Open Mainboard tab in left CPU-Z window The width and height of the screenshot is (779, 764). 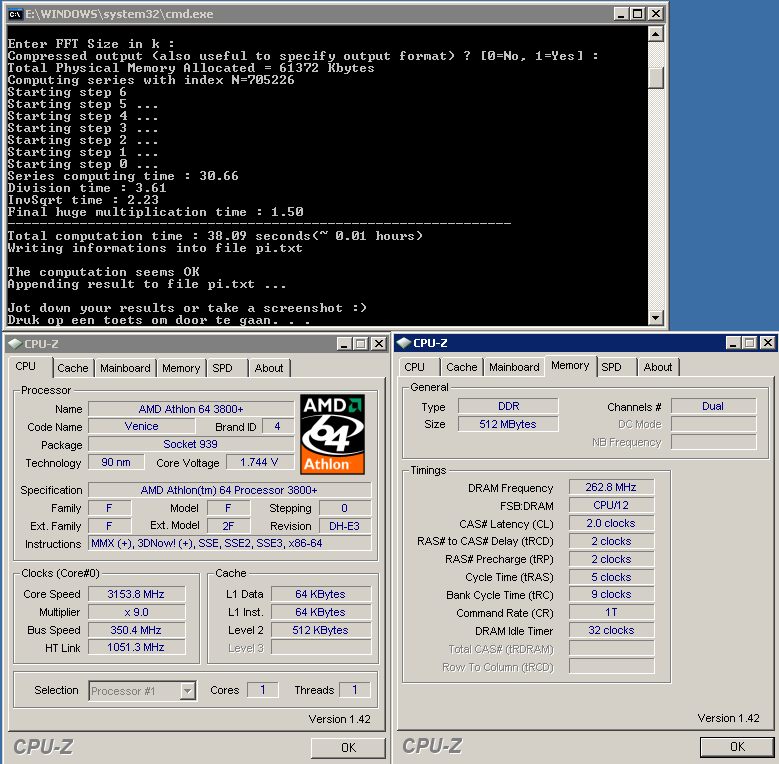click(125, 368)
